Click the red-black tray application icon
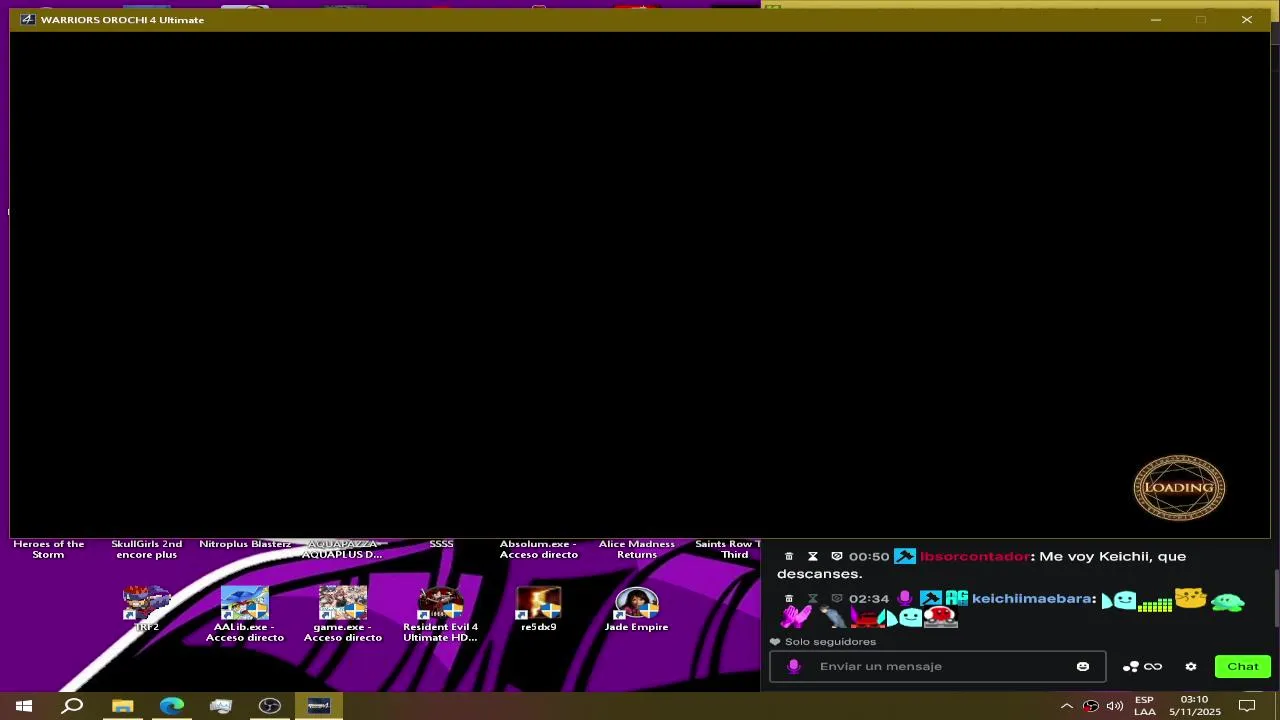 1091,706
